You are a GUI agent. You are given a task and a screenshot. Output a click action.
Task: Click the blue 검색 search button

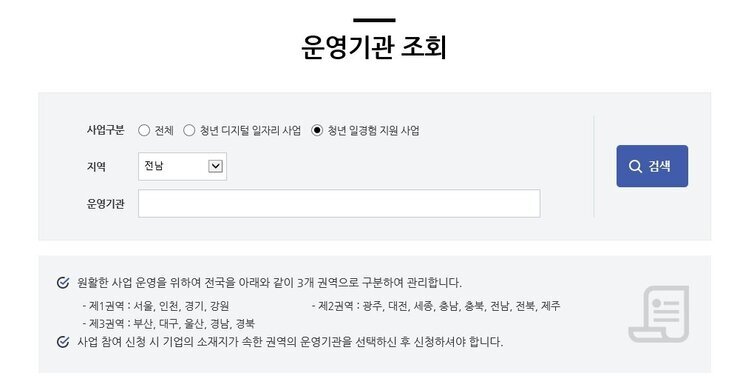click(x=652, y=166)
